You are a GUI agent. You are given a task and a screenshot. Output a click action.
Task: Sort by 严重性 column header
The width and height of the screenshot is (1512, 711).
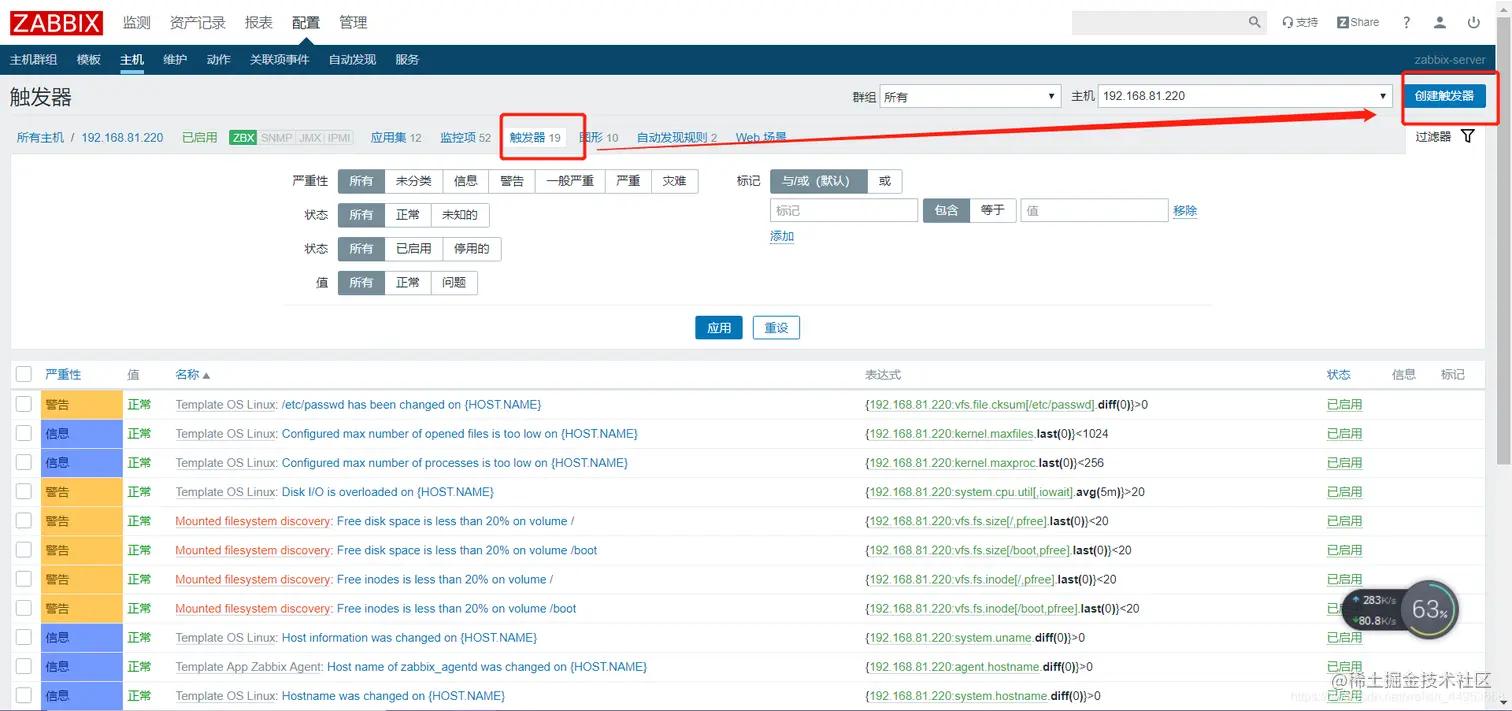click(x=63, y=375)
